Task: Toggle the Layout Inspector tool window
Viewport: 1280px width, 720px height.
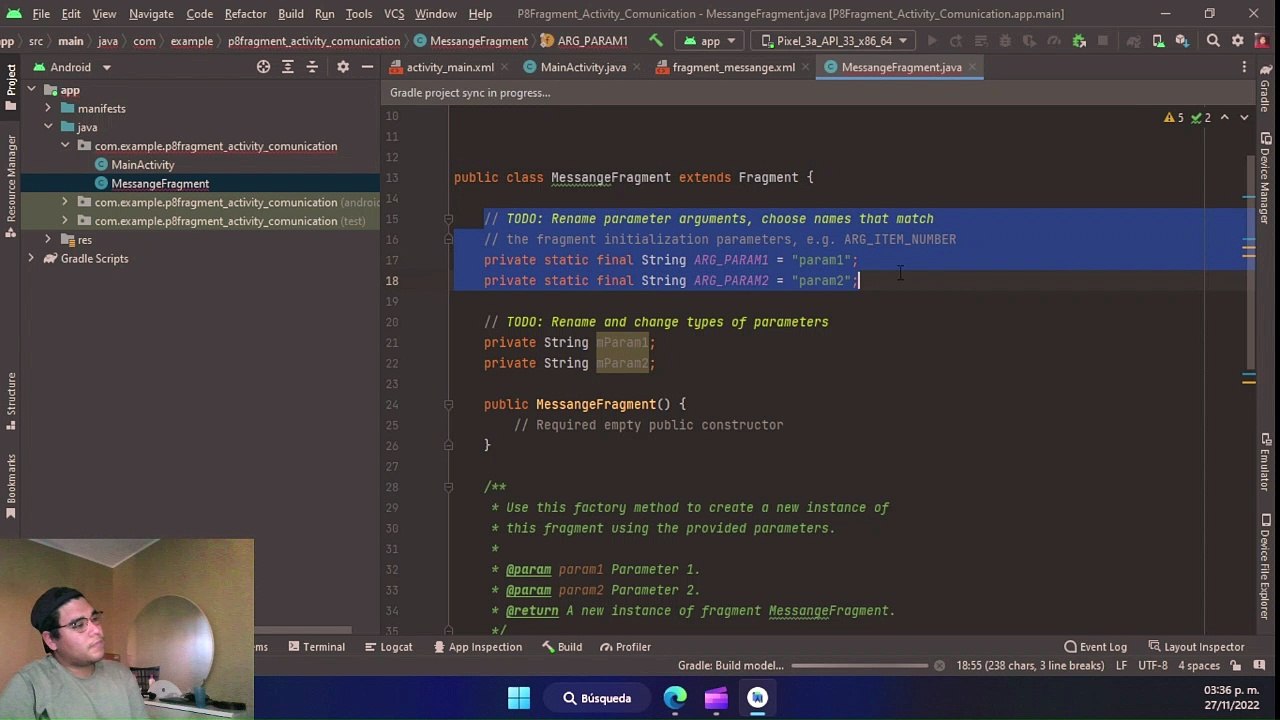Action: (x=1196, y=647)
